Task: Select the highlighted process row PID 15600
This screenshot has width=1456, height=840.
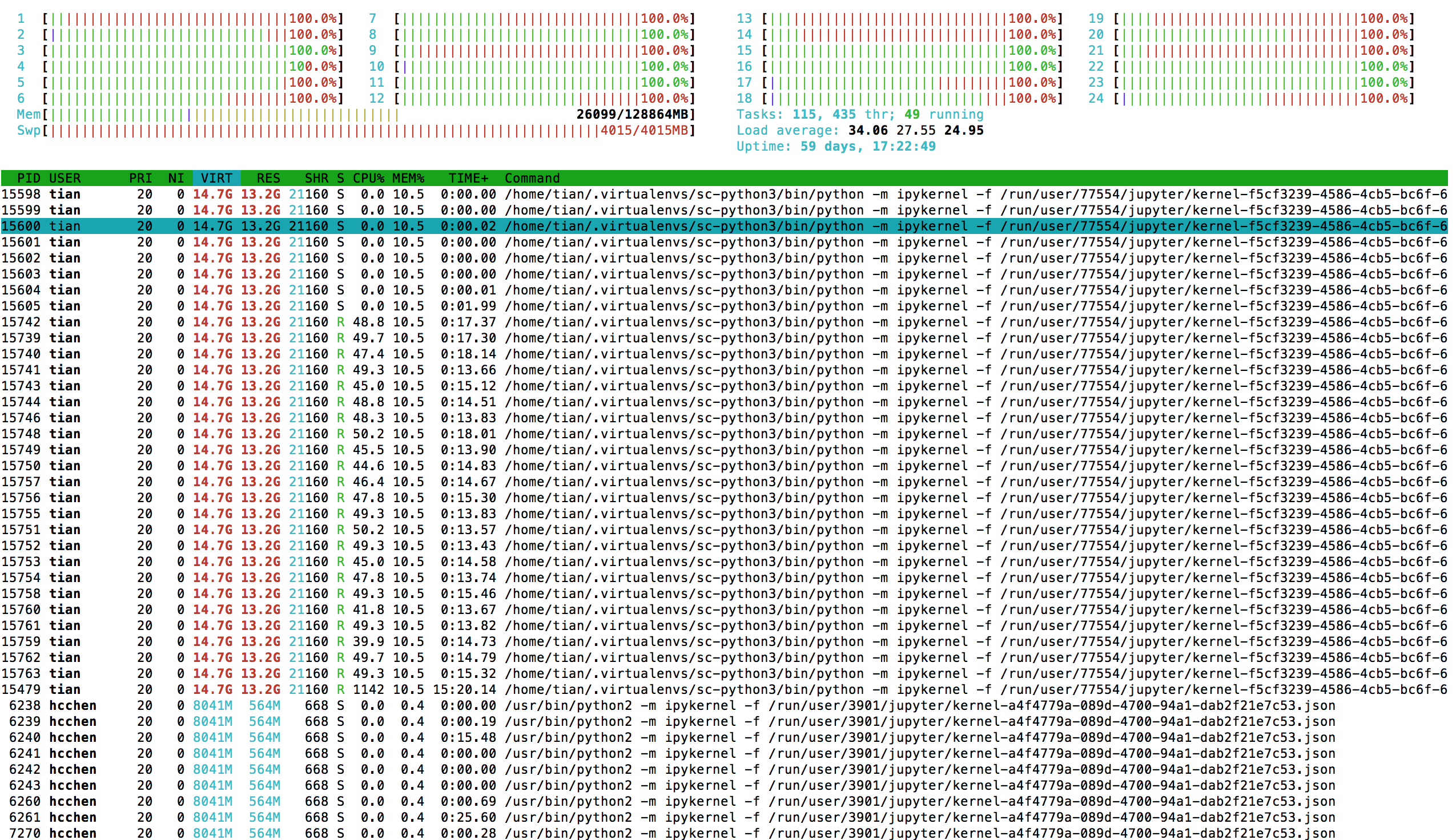Action: [x=724, y=226]
